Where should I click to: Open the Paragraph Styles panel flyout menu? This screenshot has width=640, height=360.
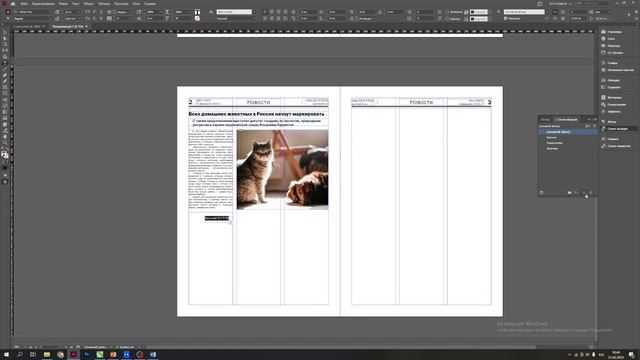click(x=595, y=119)
